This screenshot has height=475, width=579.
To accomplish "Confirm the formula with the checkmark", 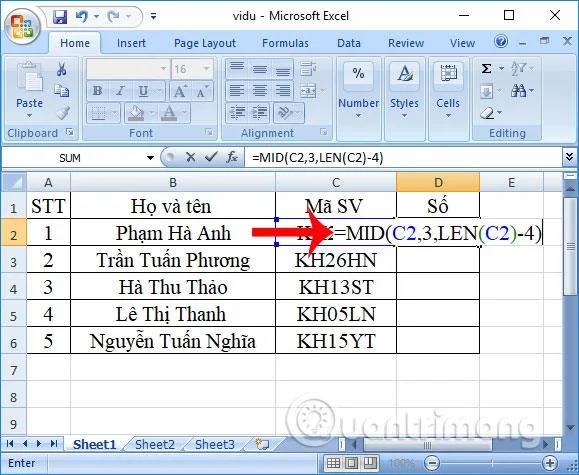I will tap(211, 157).
